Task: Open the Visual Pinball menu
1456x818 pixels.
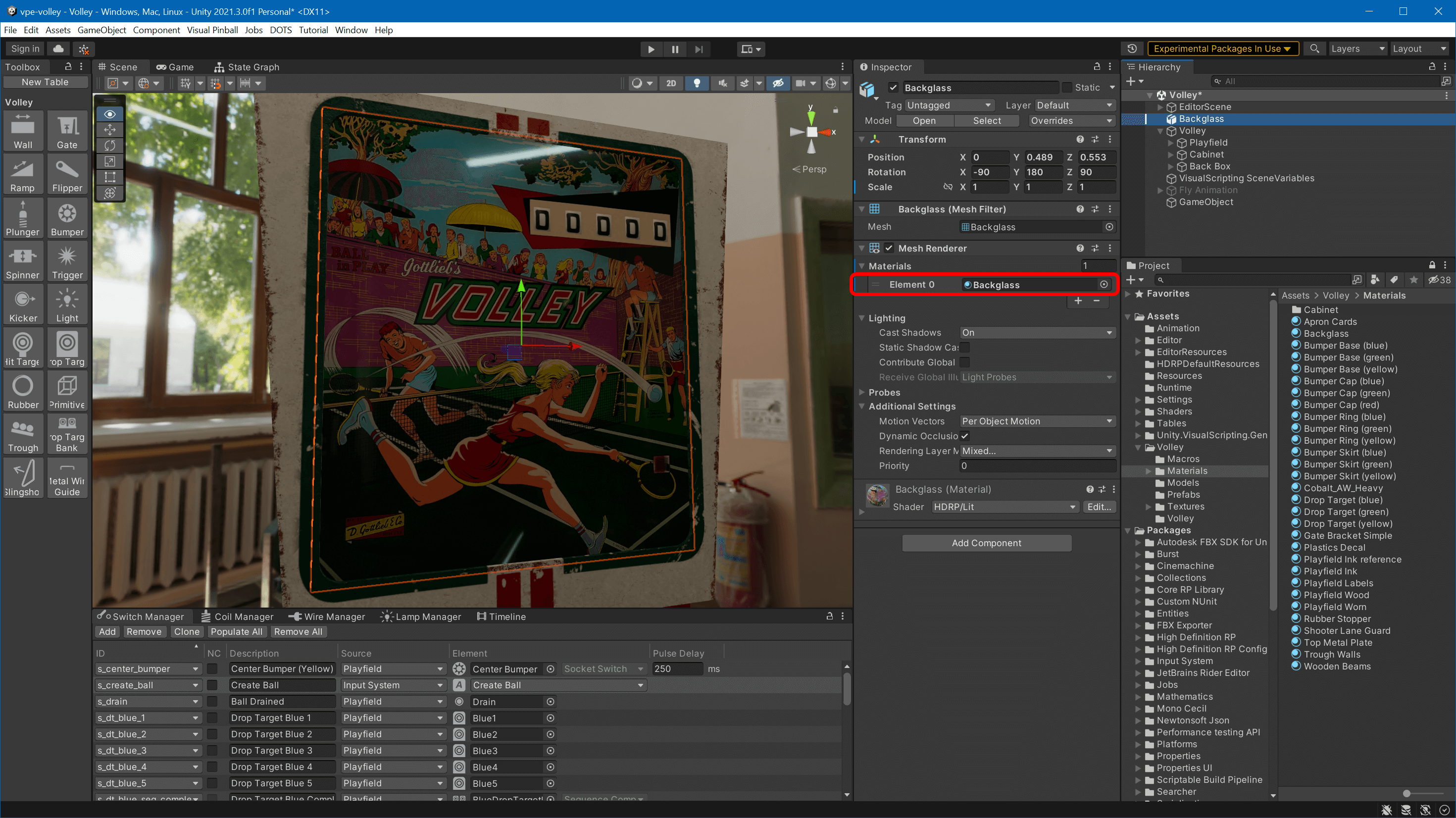Action: pos(212,30)
